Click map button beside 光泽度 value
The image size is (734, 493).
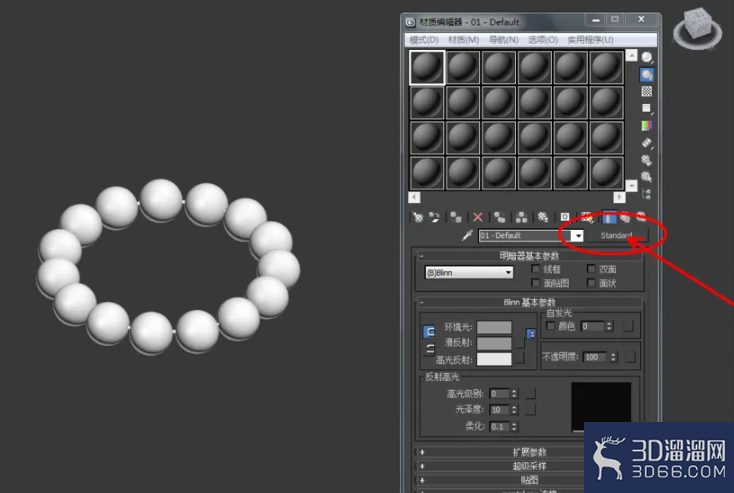[x=530, y=410]
